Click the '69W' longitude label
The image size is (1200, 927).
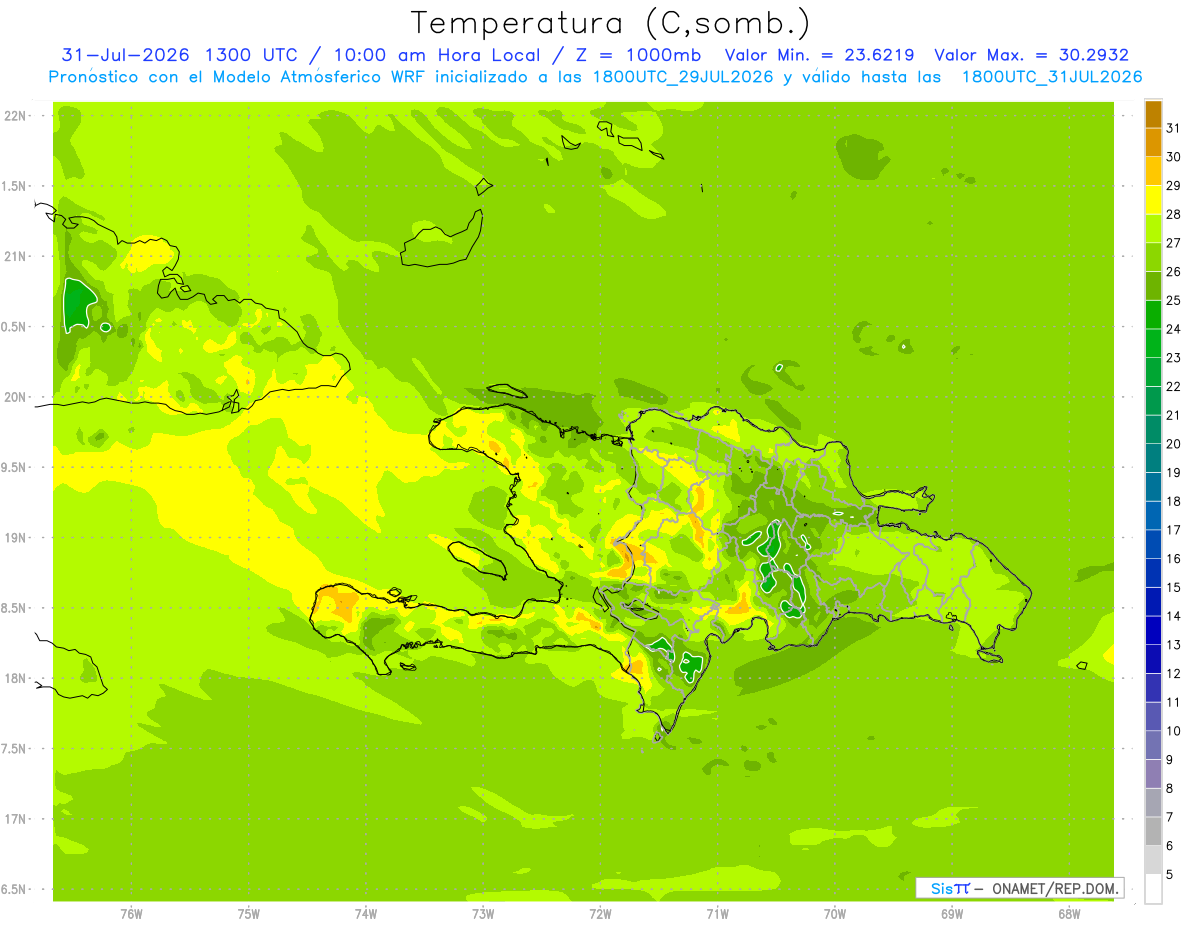tap(952, 914)
